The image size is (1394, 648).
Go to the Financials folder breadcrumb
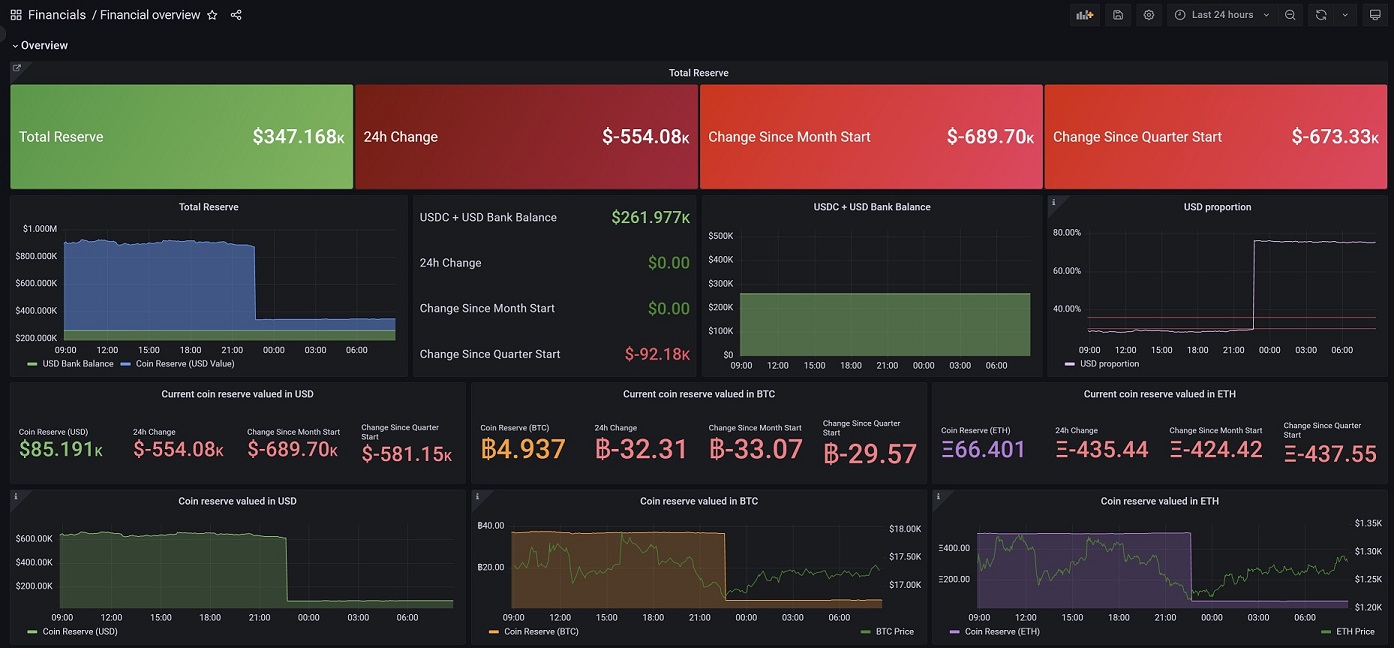coord(57,15)
